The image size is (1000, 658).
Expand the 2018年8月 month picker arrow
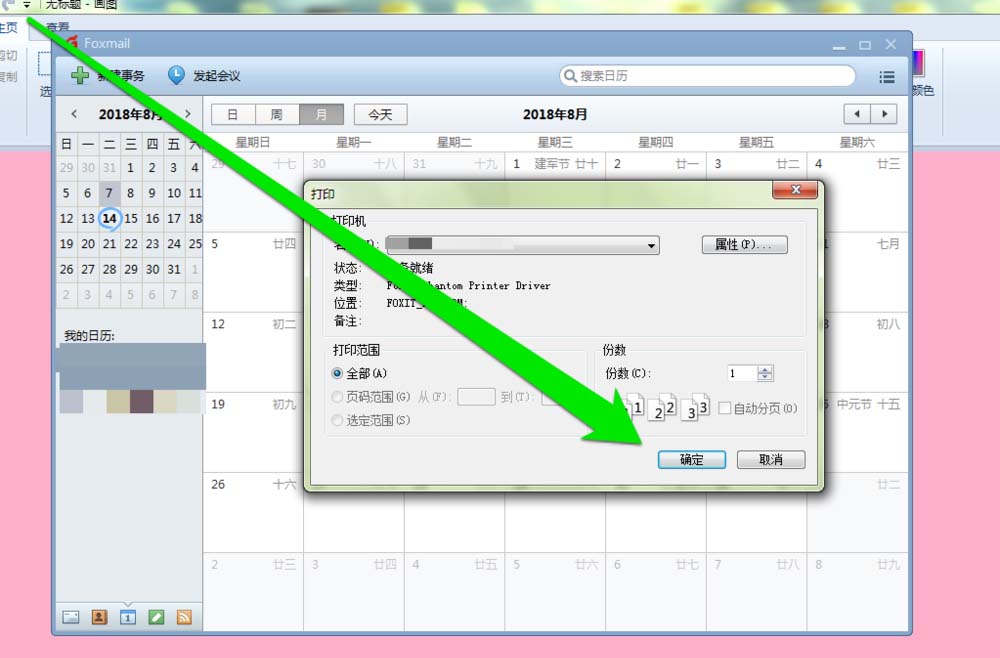tap(188, 114)
